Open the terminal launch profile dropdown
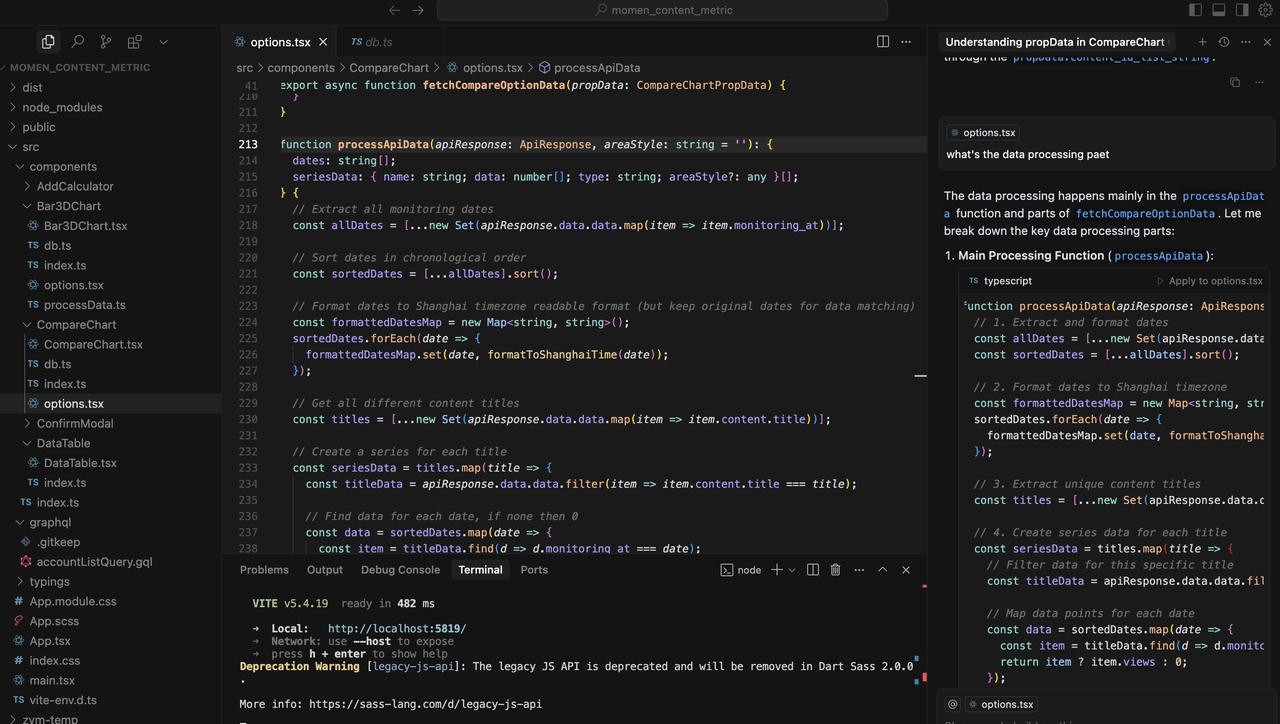Viewport: 1280px width, 724px height. pos(792,570)
